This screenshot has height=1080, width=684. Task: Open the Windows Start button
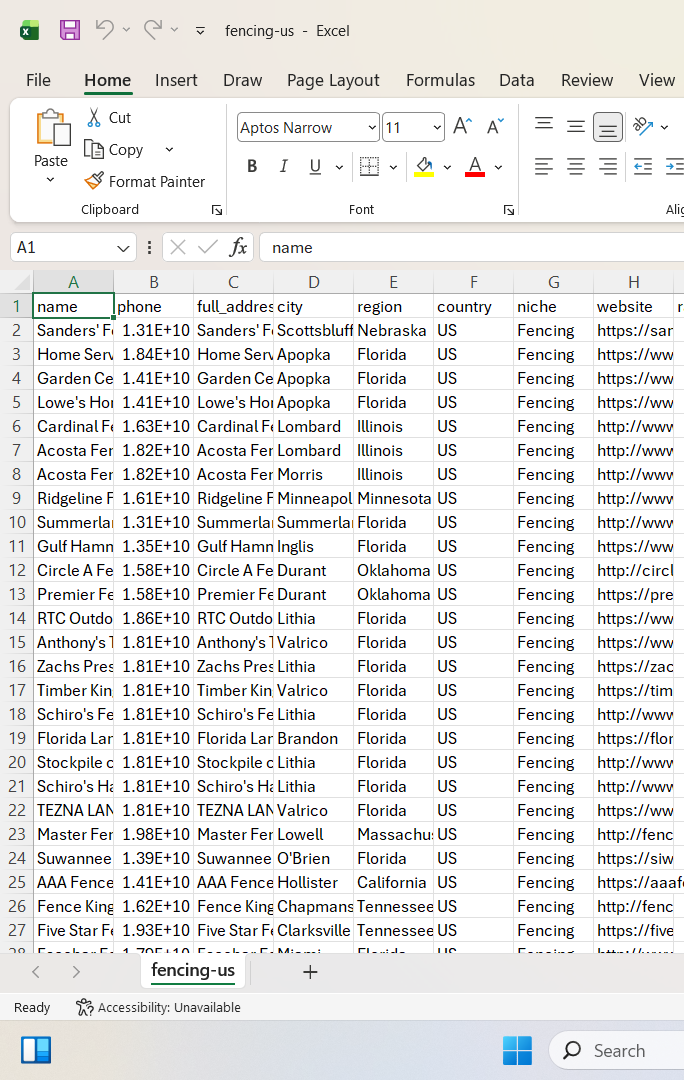tap(517, 1050)
